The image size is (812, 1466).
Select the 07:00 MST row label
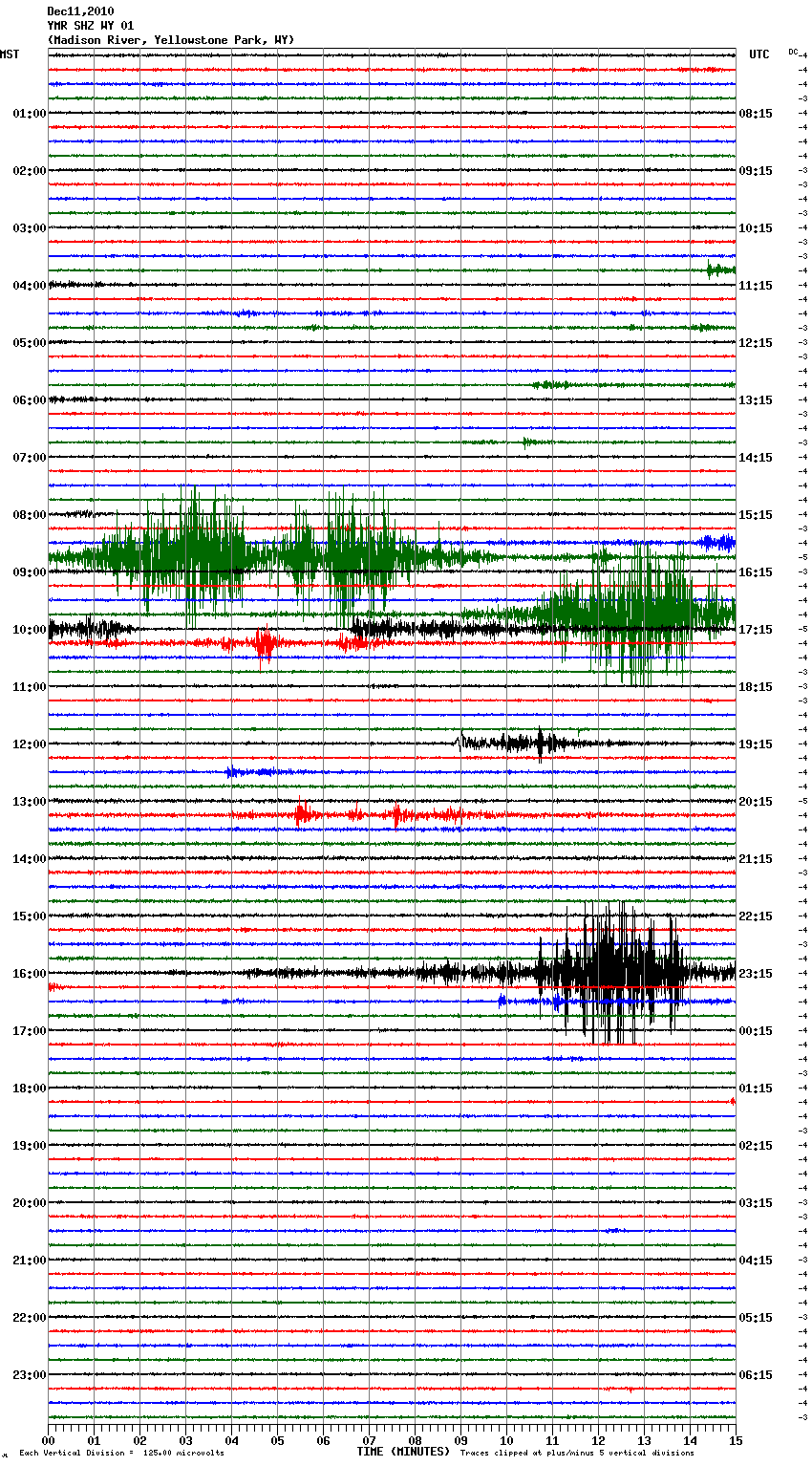(x=29, y=458)
